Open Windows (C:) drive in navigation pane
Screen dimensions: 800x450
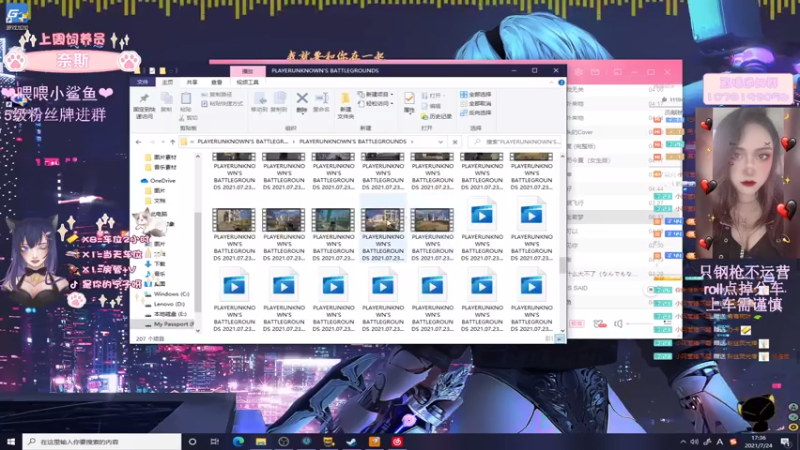pyautogui.click(x=167, y=294)
